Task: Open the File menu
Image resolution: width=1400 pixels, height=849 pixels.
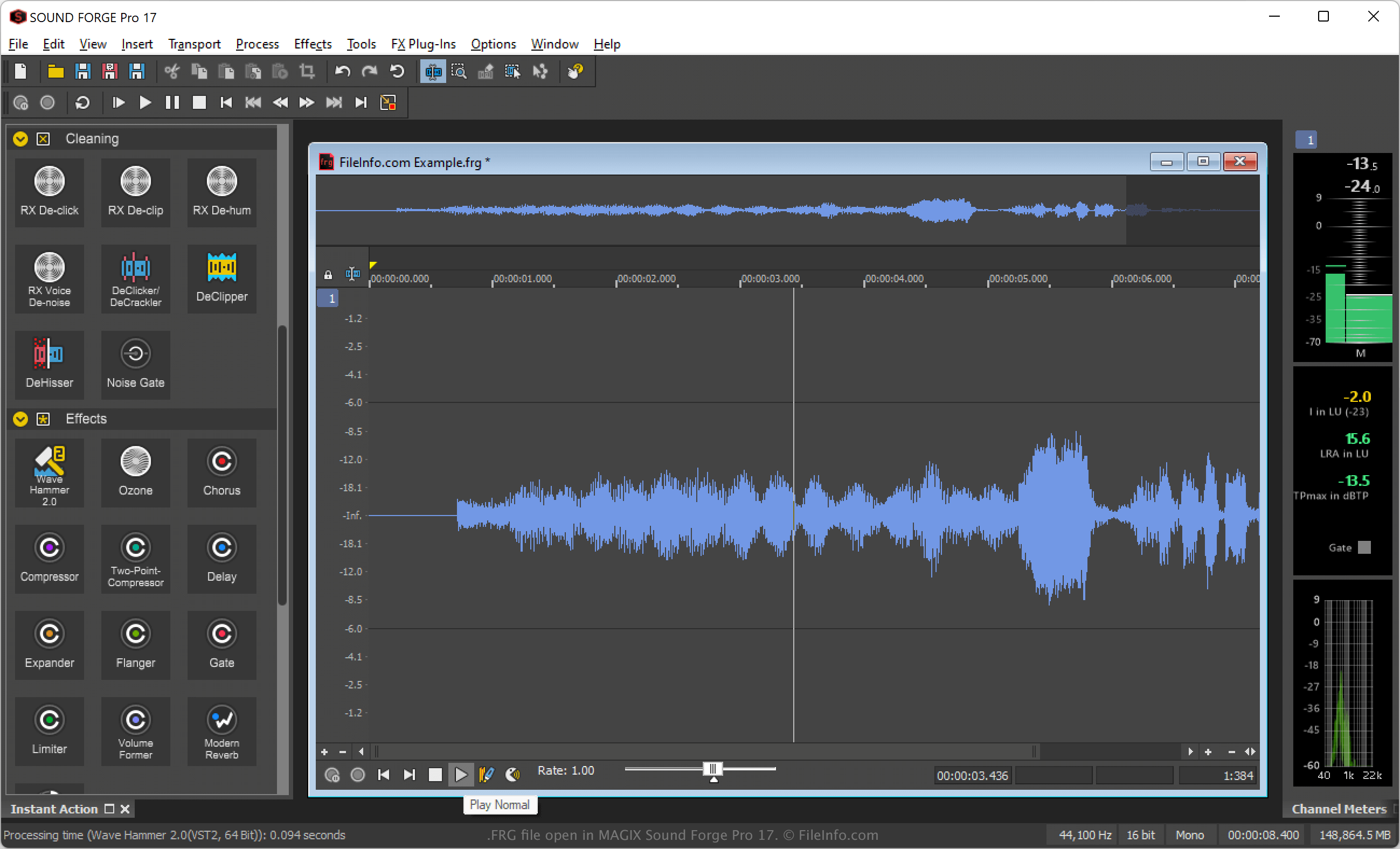Action: [18, 44]
